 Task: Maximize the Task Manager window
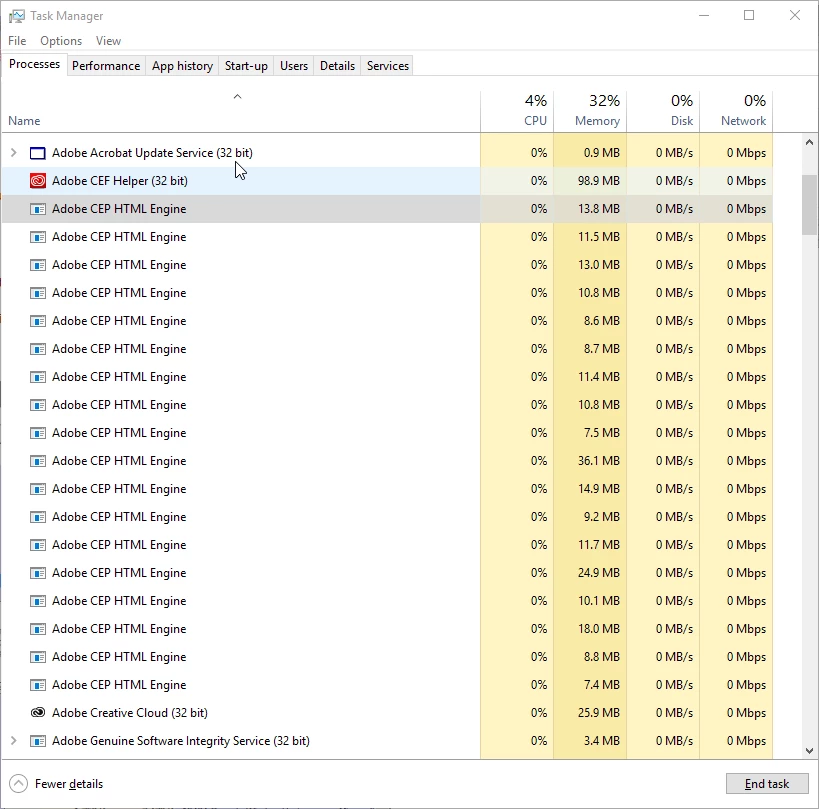749,15
